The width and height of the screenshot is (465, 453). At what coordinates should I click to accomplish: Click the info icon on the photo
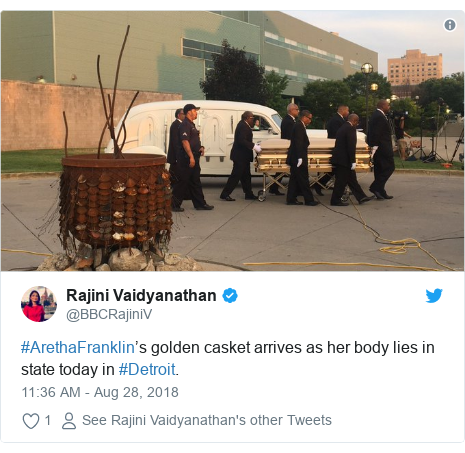[450, 25]
